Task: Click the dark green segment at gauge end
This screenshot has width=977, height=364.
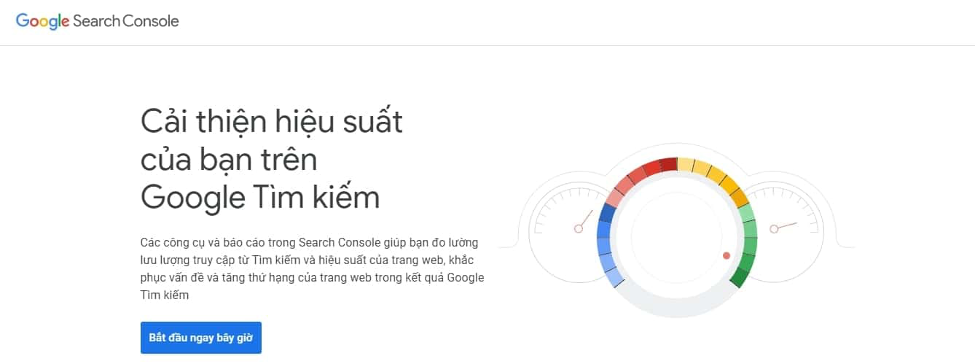Action: click(x=741, y=275)
